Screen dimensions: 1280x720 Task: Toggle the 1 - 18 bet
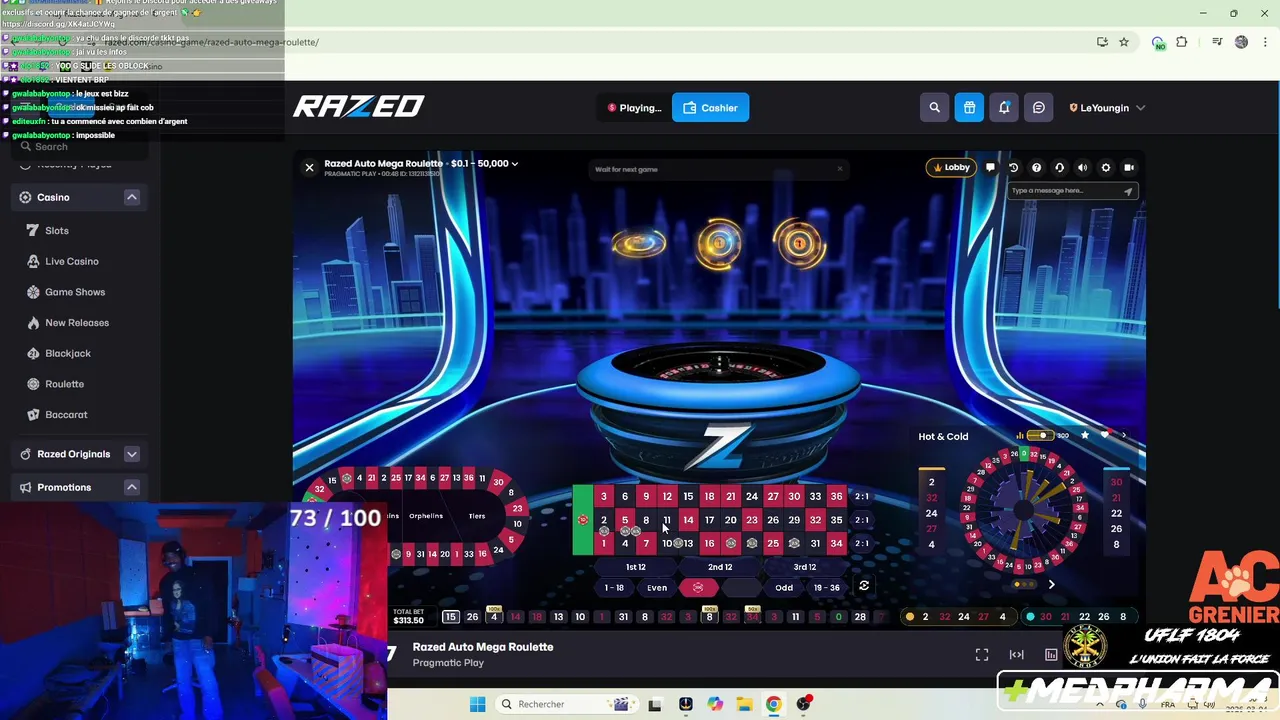click(x=614, y=587)
